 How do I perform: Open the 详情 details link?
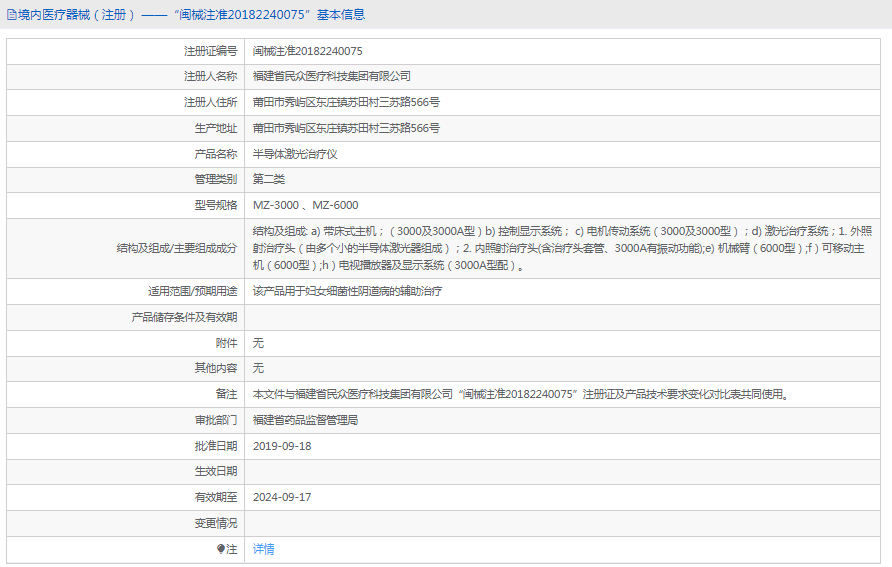pos(263,549)
